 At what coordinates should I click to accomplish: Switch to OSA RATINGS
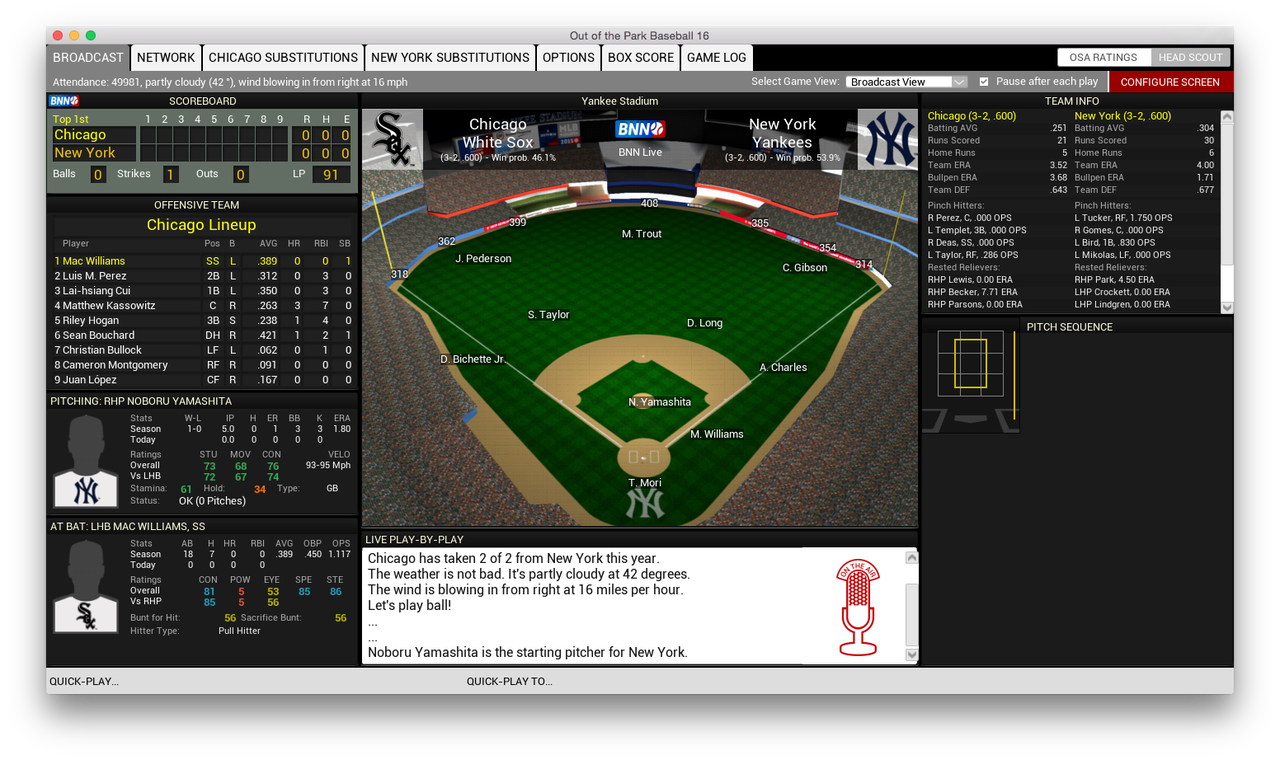[x=1103, y=58]
